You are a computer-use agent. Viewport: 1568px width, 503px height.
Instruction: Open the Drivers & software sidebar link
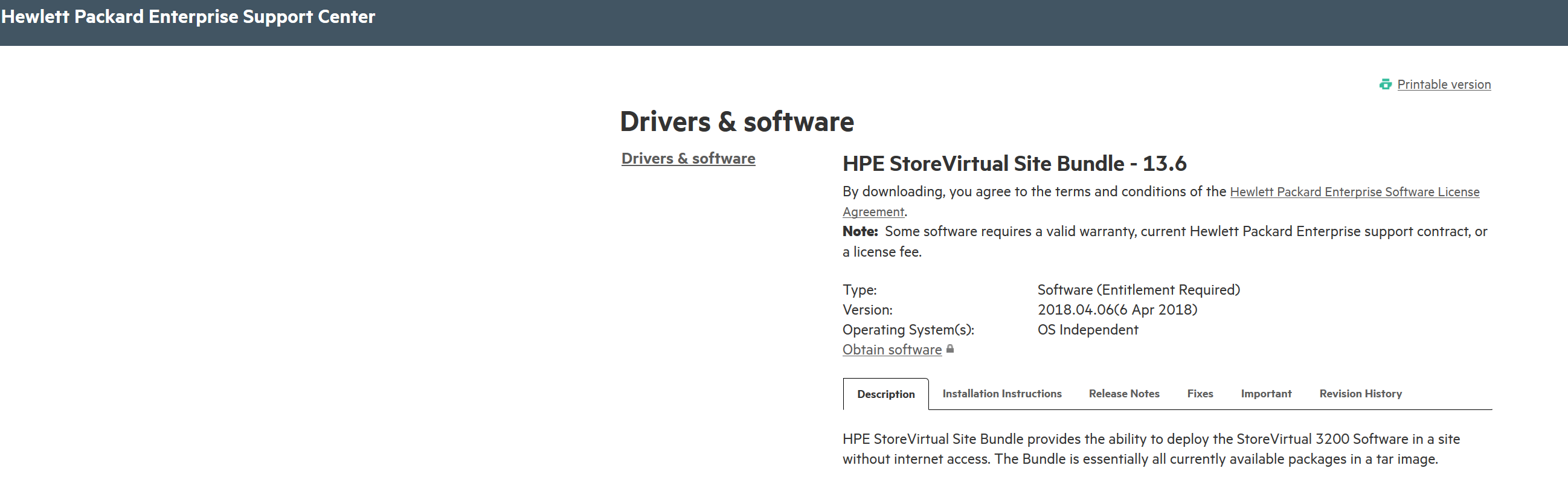pyautogui.click(x=688, y=159)
